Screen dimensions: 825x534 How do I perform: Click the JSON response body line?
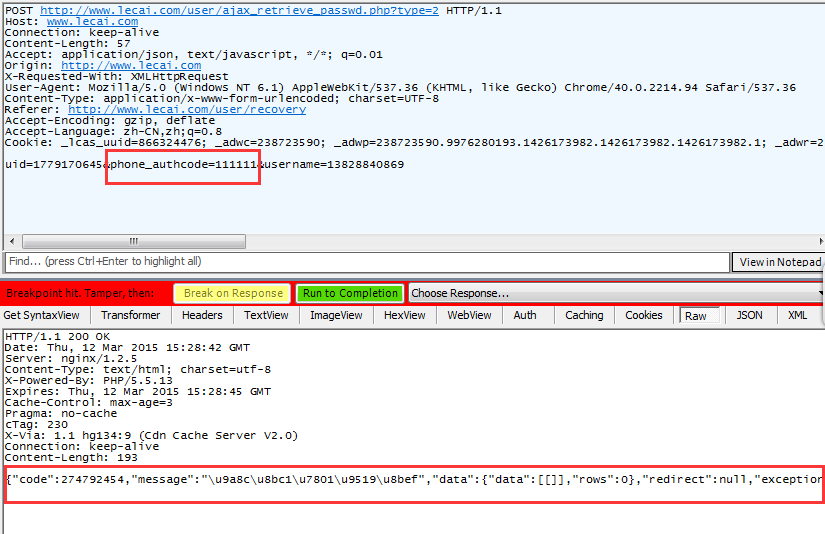[x=415, y=479]
